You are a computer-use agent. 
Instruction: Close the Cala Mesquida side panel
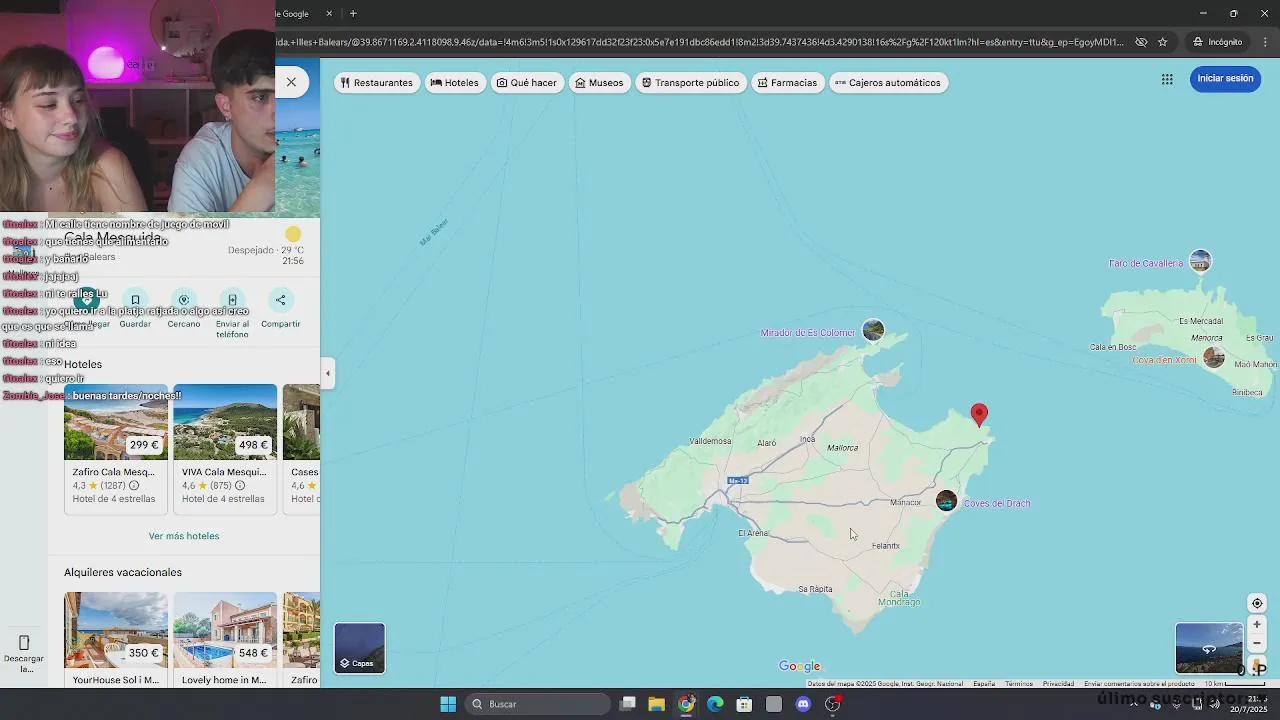(x=291, y=82)
